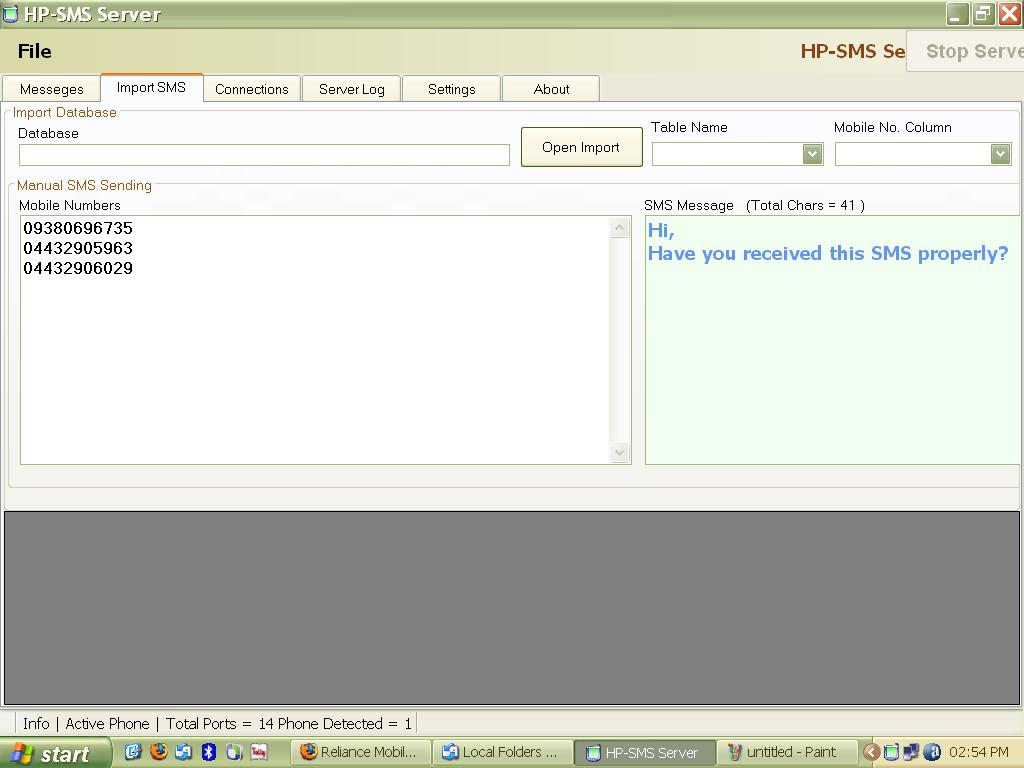The width and height of the screenshot is (1024, 768).
Task: Click the network monitors tray icon
Action: coord(911,752)
